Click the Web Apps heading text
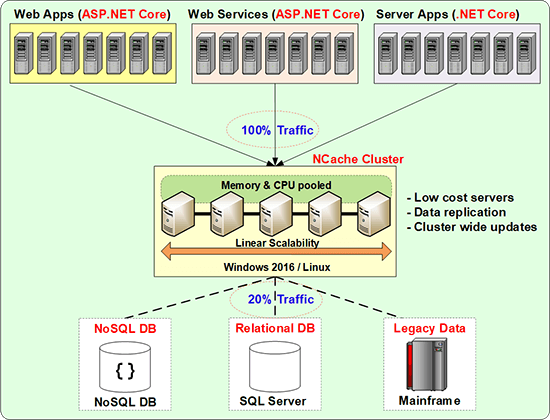Screen dimensions: 550x420 [92, 14]
